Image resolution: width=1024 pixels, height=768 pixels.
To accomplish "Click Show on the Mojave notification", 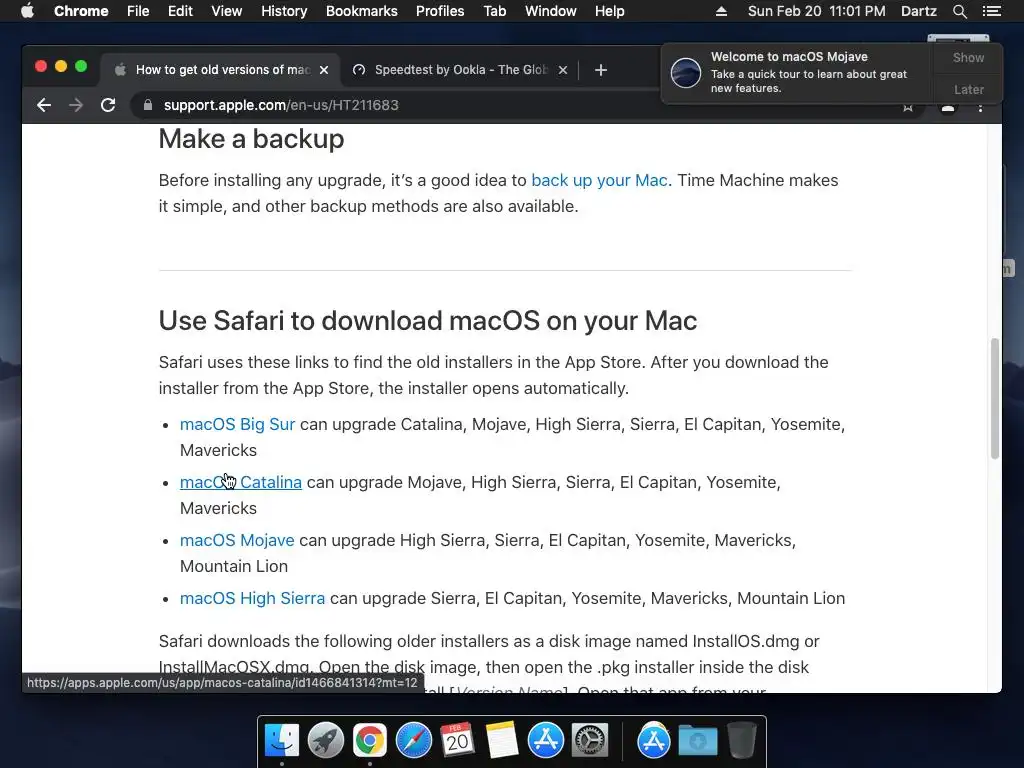I will tap(968, 58).
